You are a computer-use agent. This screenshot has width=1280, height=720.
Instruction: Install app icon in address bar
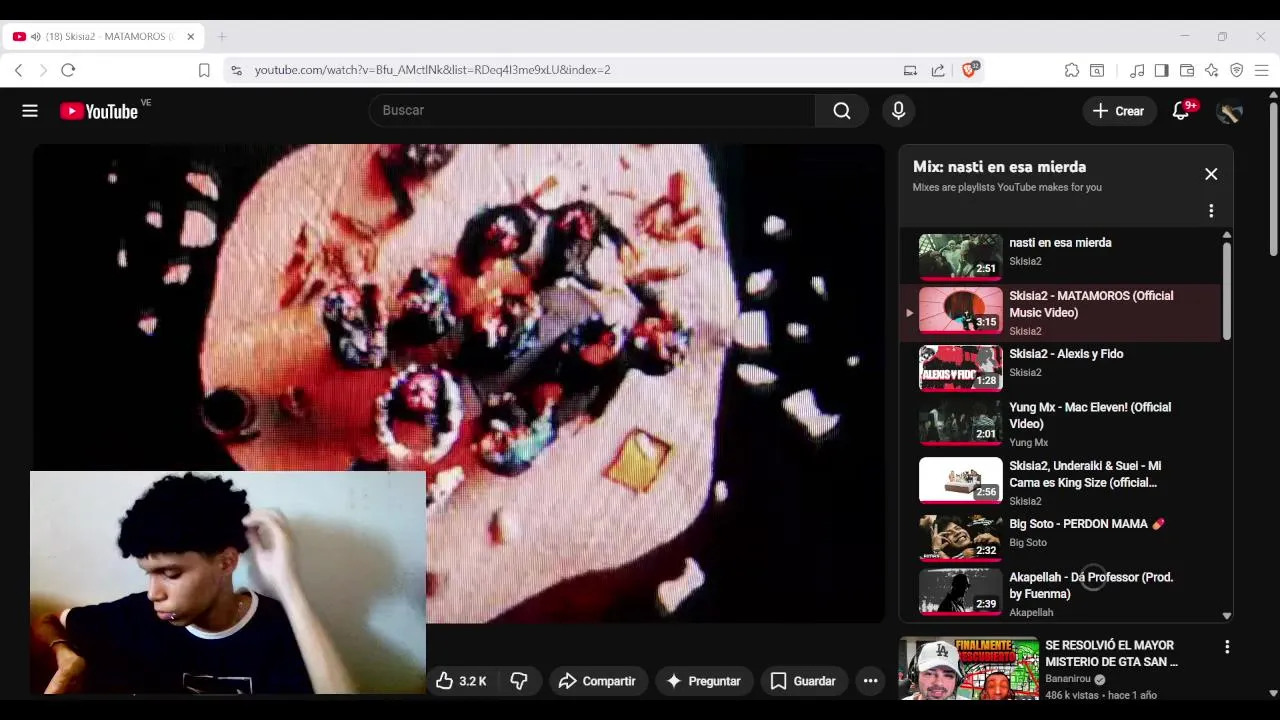(910, 70)
